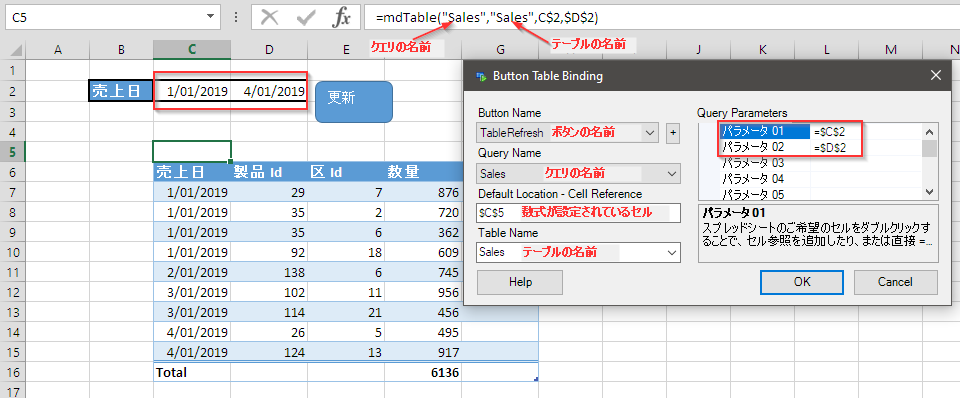Select the Total label cell
The image size is (960, 398).
[x=192, y=372]
